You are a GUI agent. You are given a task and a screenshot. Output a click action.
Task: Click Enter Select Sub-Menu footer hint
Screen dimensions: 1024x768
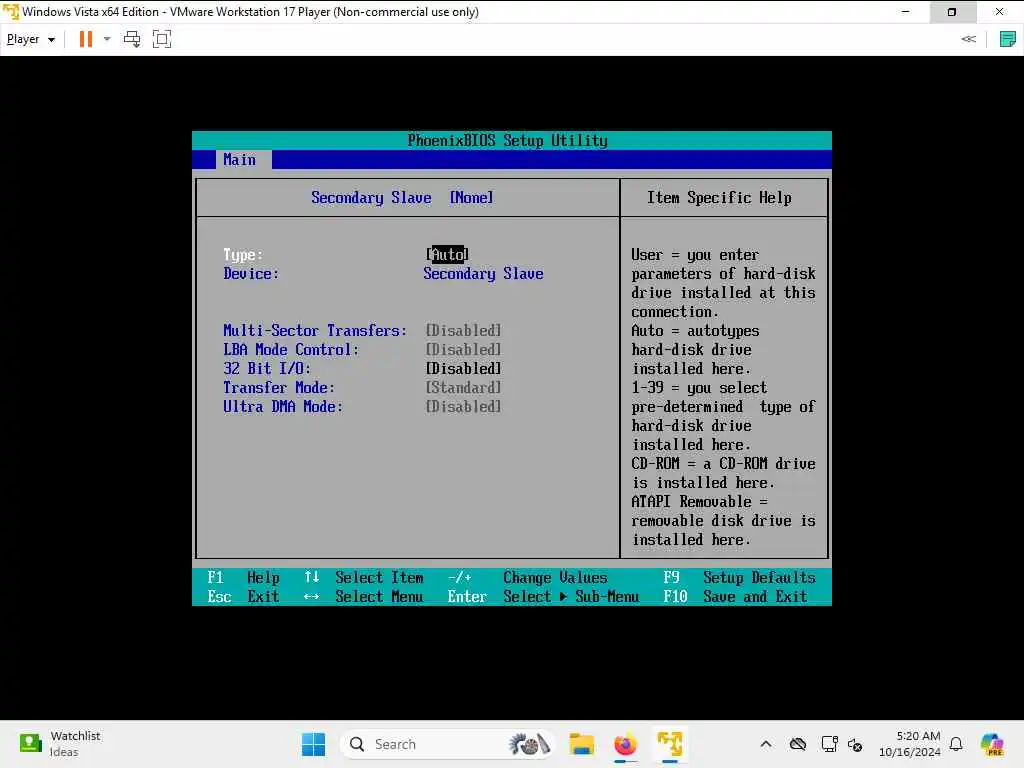pos(543,596)
